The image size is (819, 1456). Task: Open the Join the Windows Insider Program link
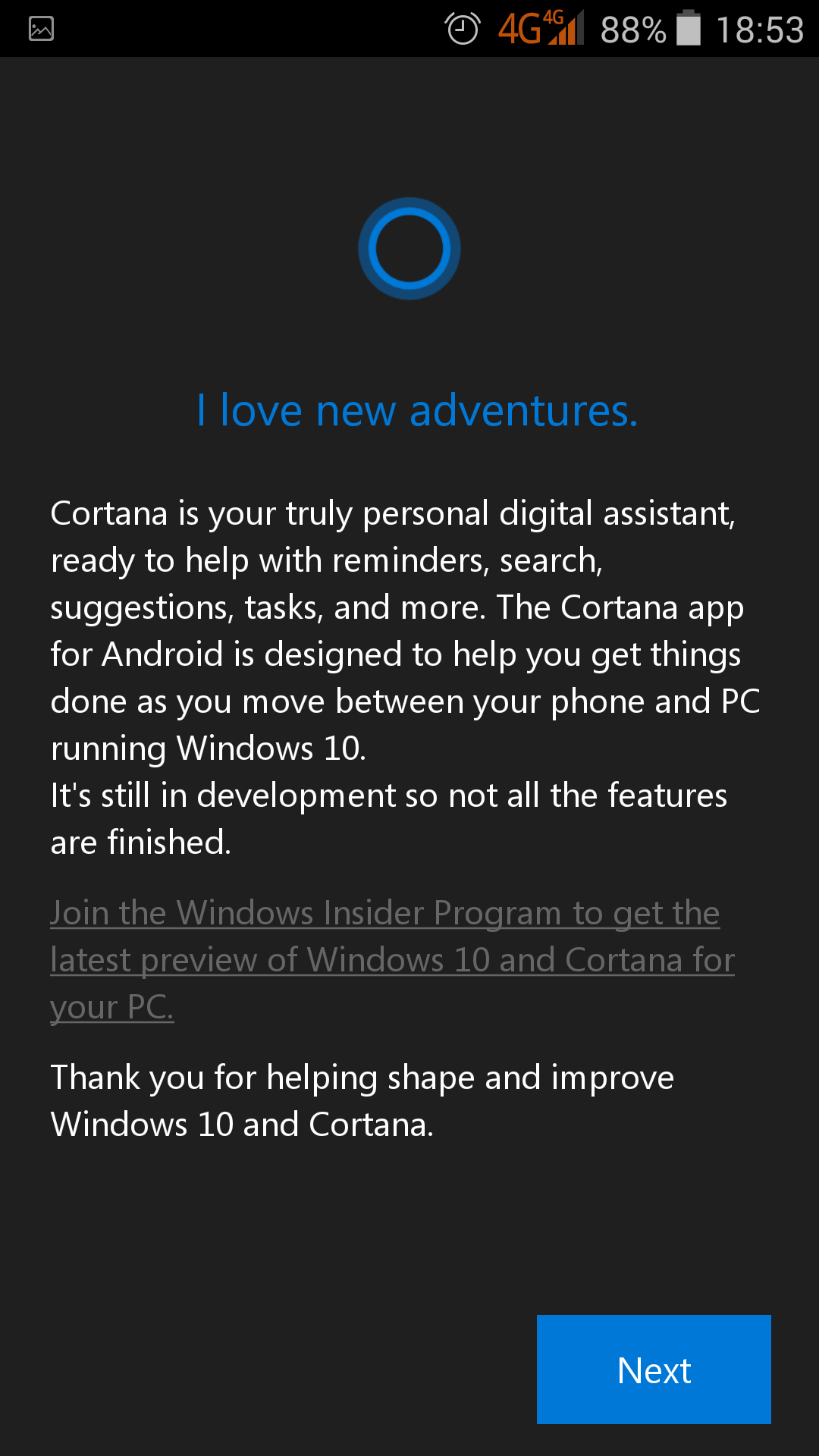[x=392, y=960]
